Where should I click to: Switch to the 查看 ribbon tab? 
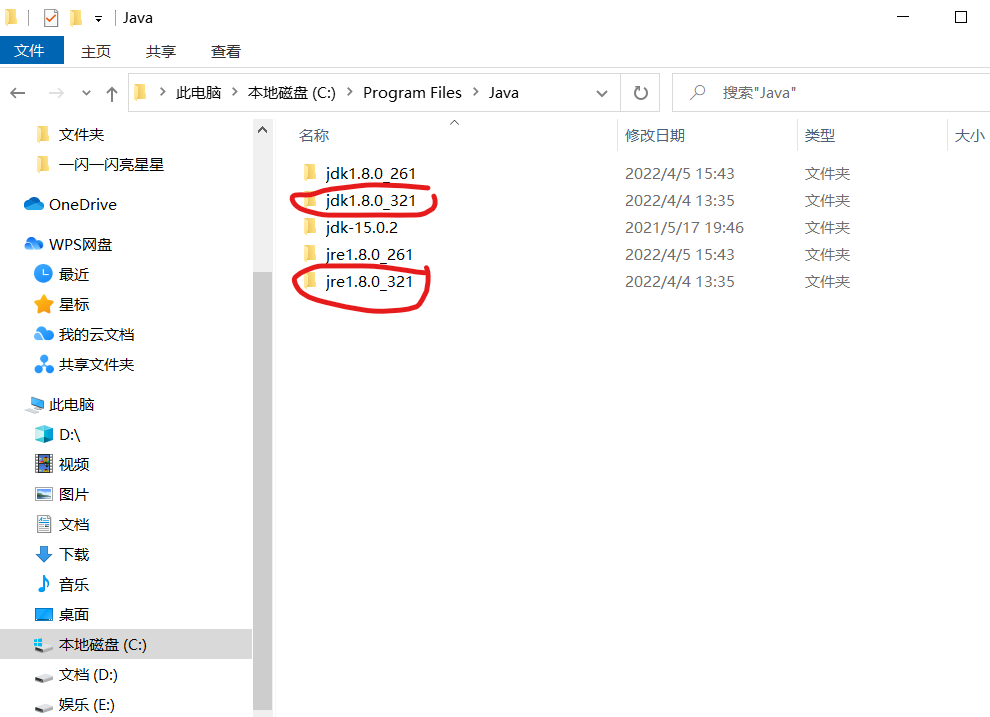pyautogui.click(x=225, y=51)
